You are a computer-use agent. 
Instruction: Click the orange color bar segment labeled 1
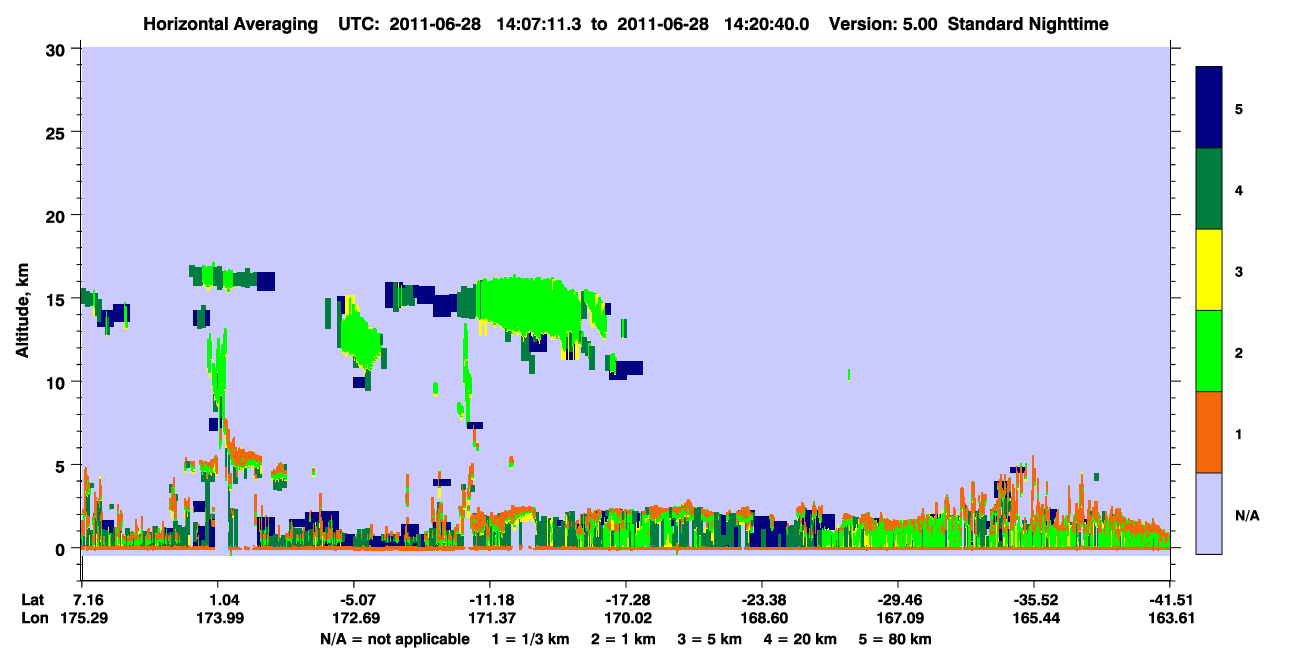(1209, 432)
